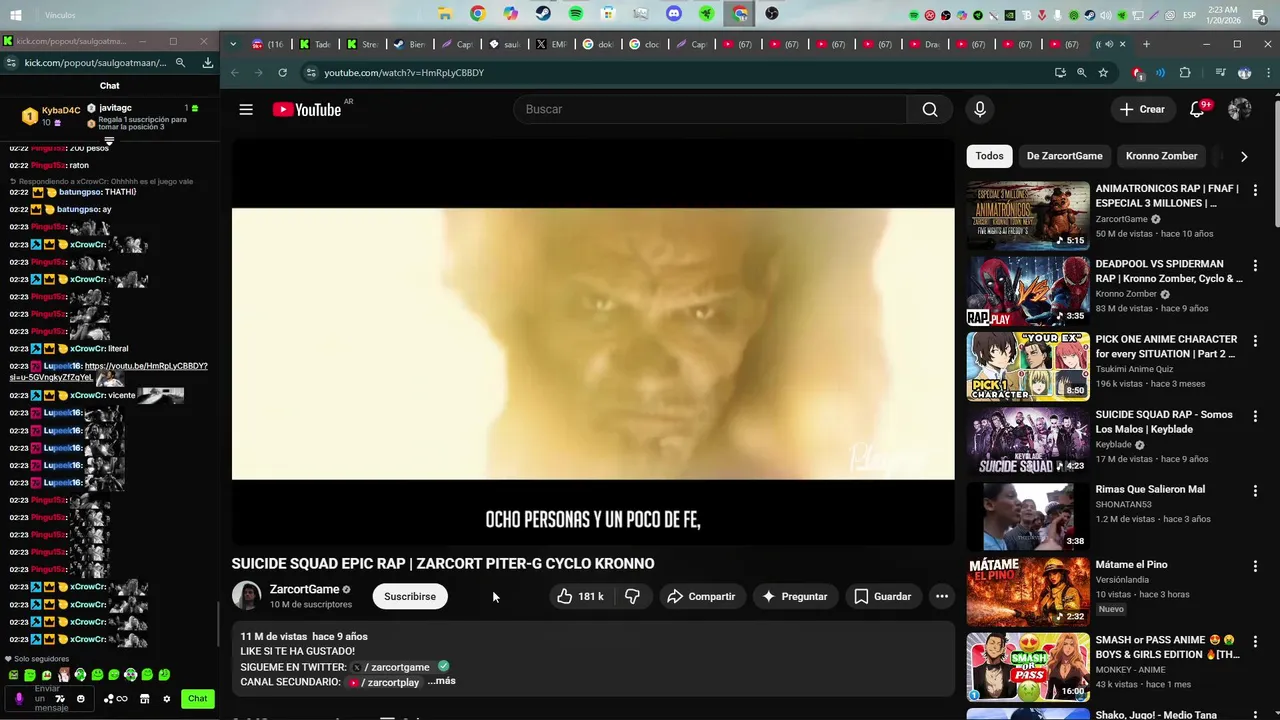
Task: Open Steam from the taskbar
Action: pyautogui.click(x=543, y=14)
